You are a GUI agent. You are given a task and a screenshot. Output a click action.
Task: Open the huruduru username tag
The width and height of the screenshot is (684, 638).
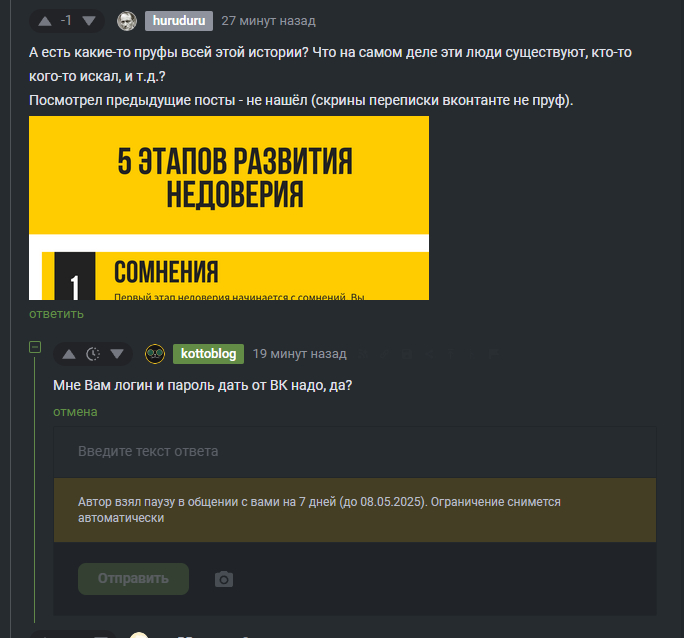point(179,21)
